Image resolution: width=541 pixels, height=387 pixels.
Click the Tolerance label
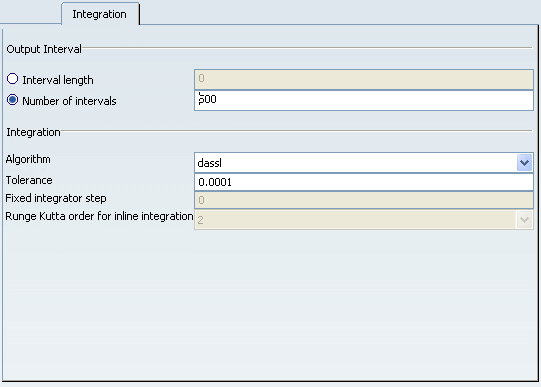click(x=29, y=180)
